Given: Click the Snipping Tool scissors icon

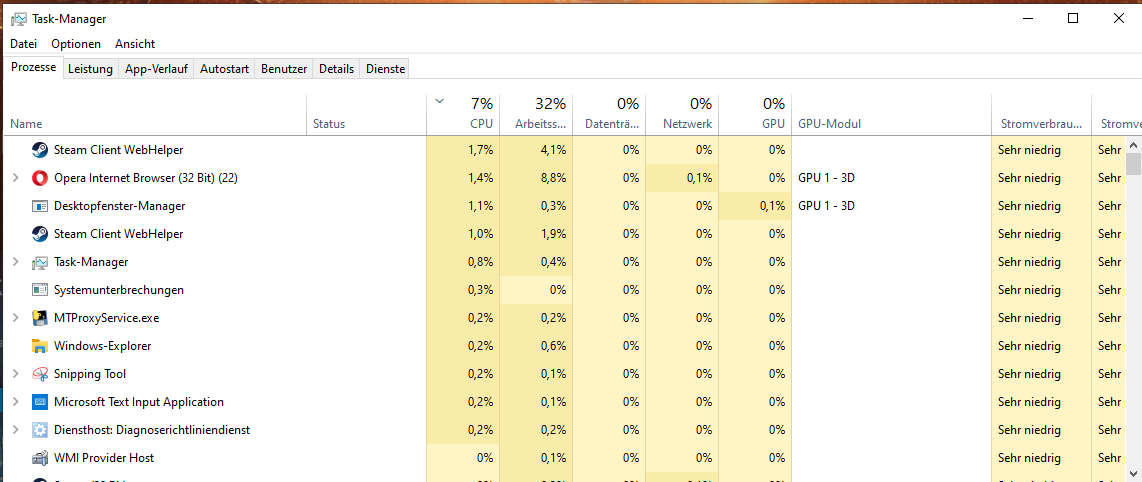Looking at the screenshot, I should 40,374.
